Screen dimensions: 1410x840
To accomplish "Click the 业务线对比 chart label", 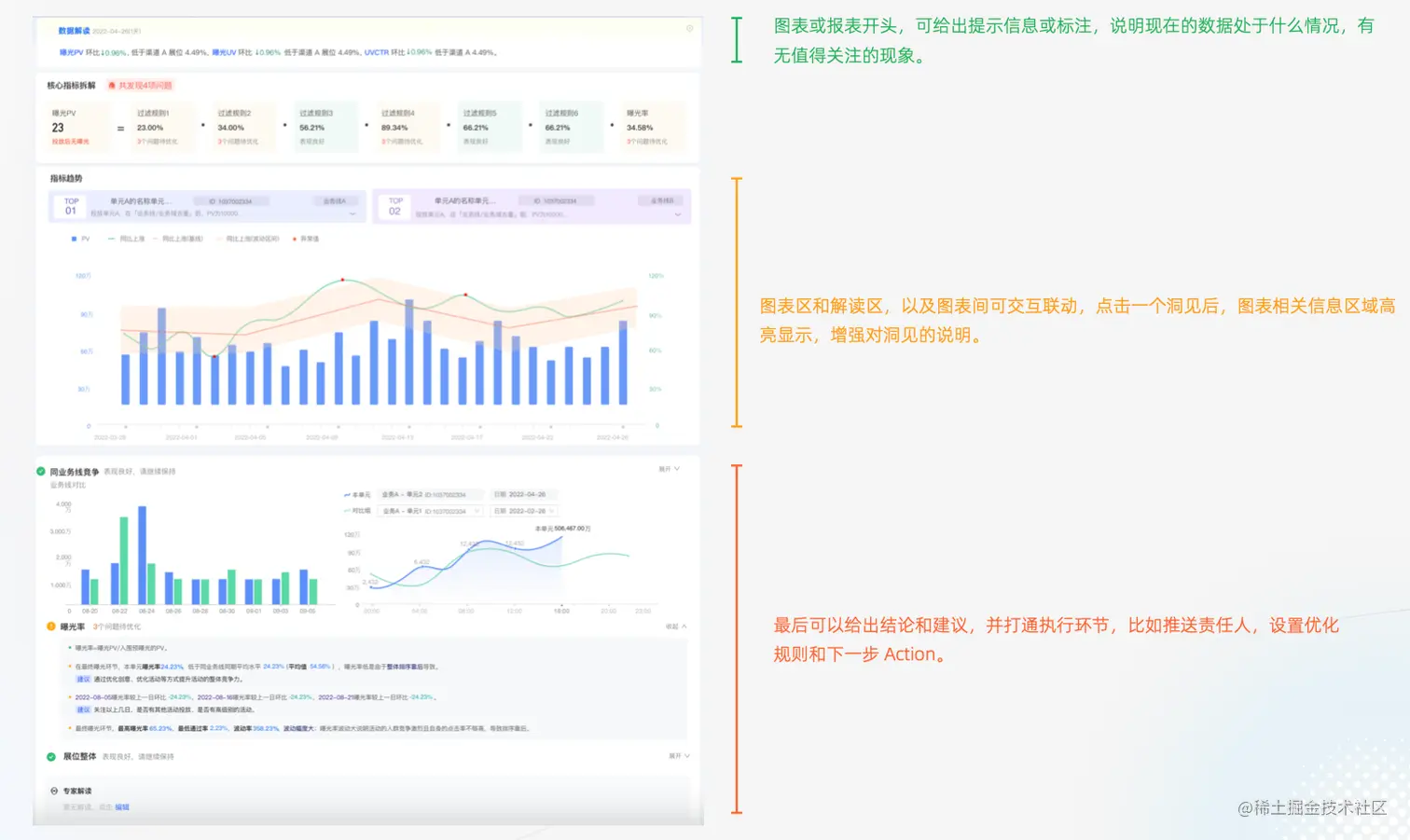I will (67, 485).
